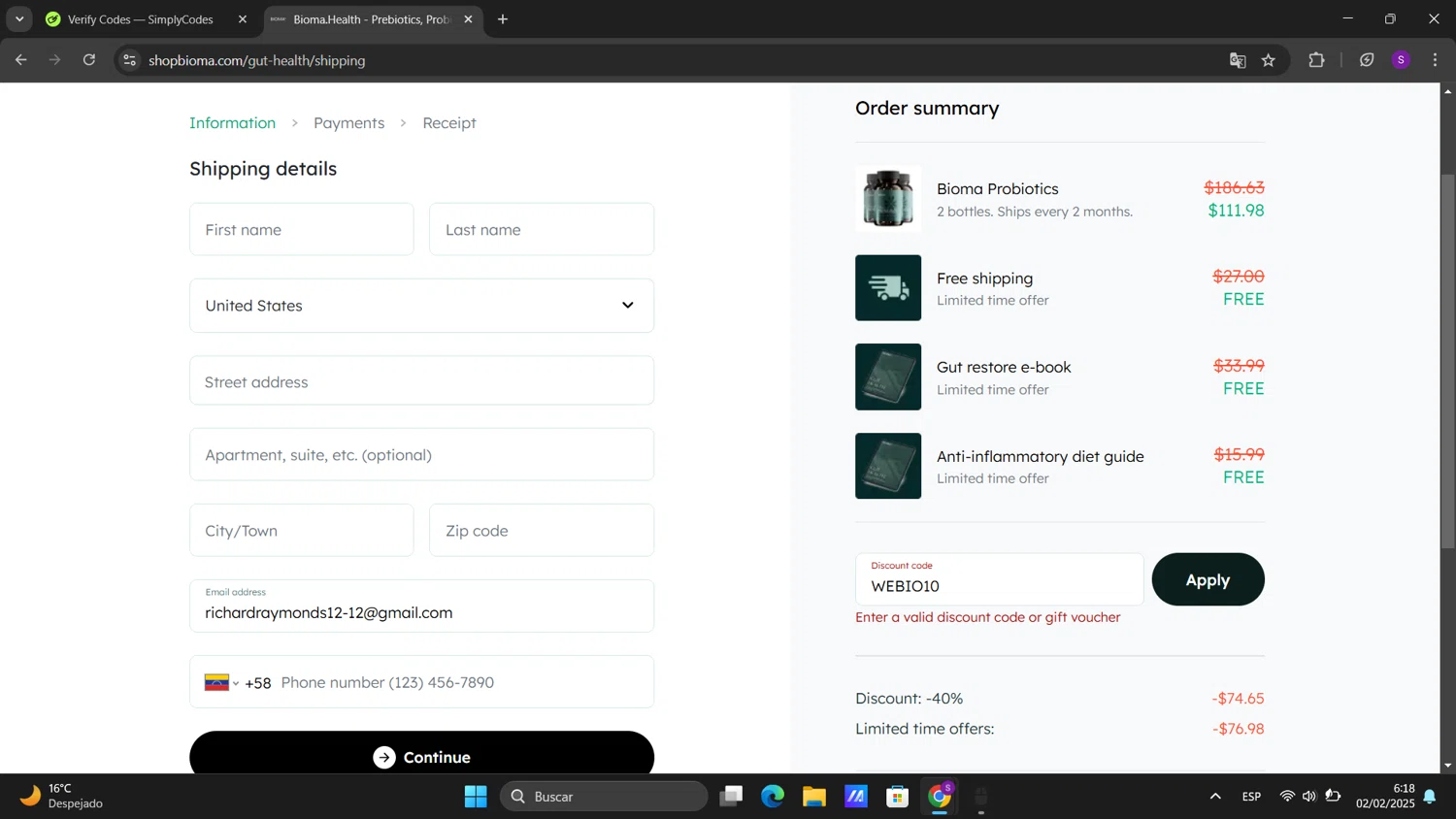Bookmark this page with the star icon
Screen dimensions: 1456x819
pyautogui.click(x=1269, y=60)
